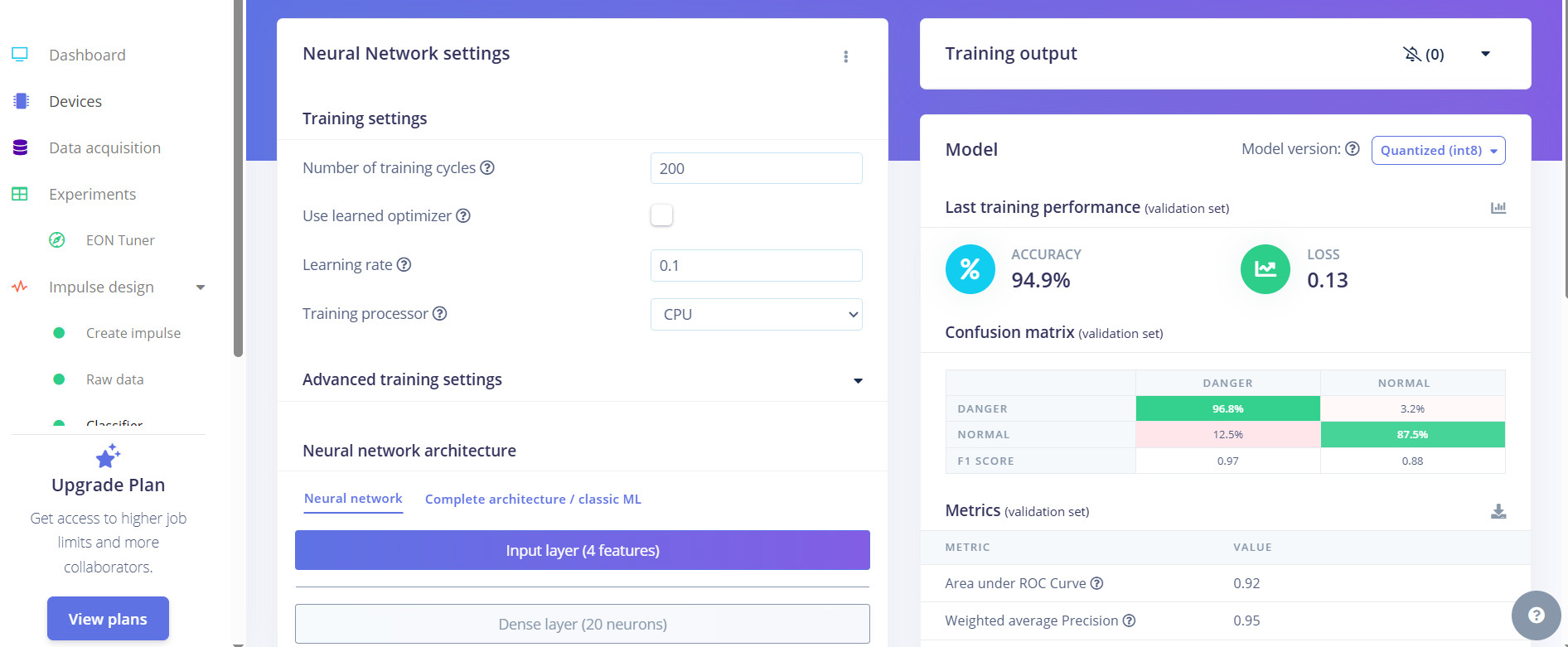Expand Advanced training settings section
Viewport: 1568px width, 647px height.
[x=858, y=381]
